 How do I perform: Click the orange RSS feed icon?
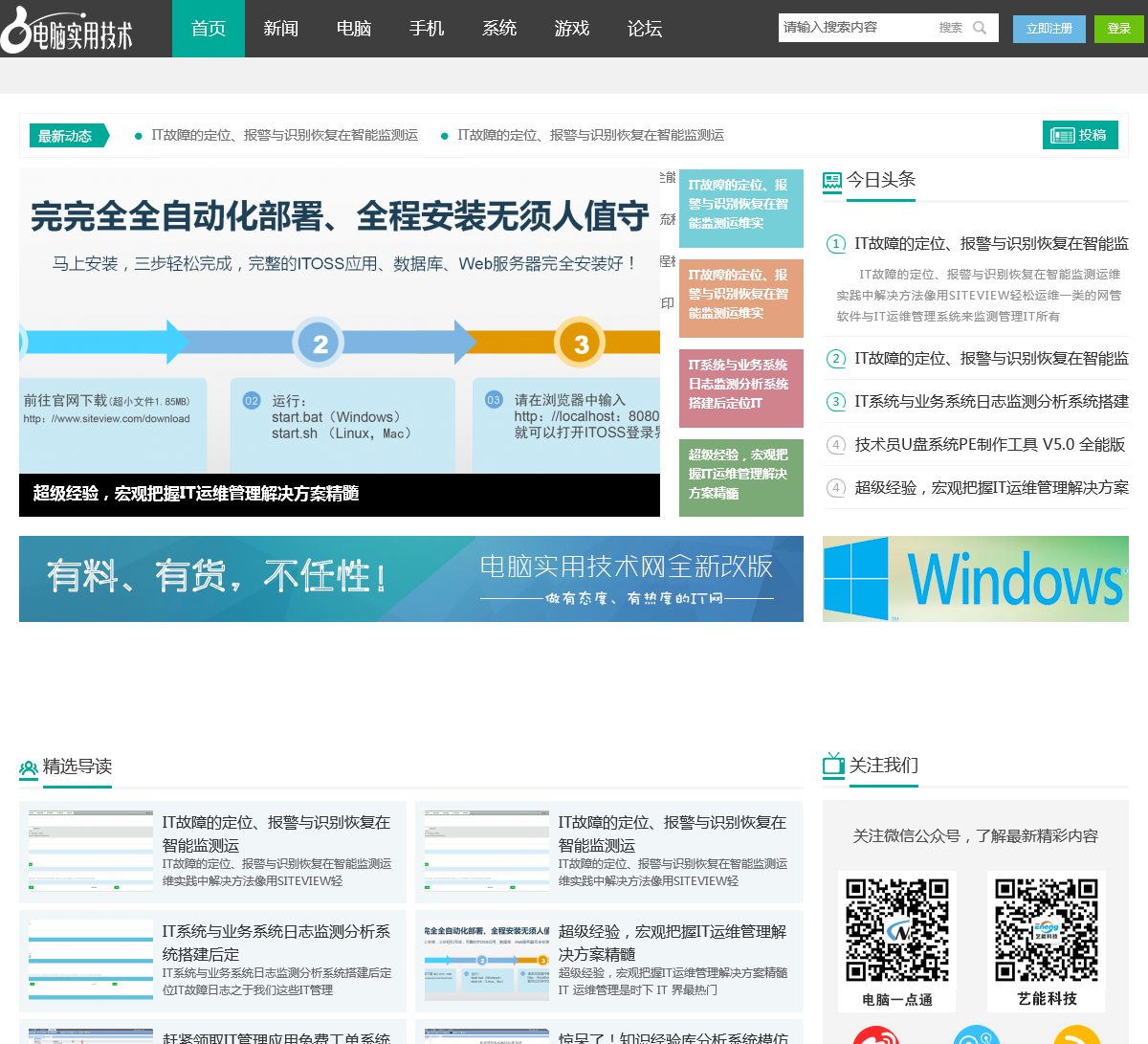1076,1035
